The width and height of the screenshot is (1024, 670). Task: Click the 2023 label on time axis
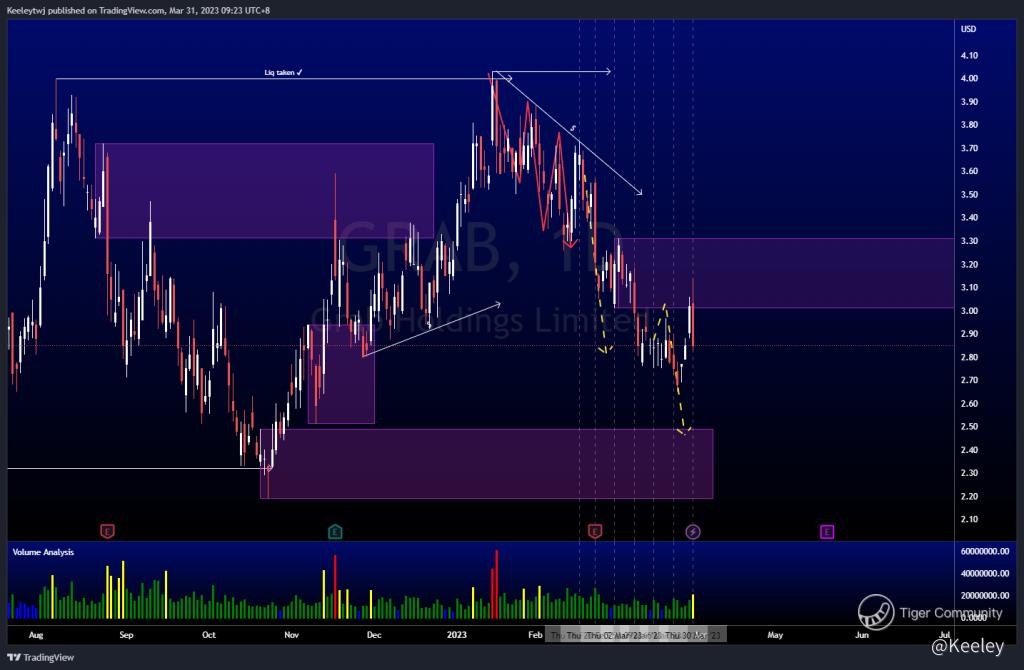[x=456, y=635]
